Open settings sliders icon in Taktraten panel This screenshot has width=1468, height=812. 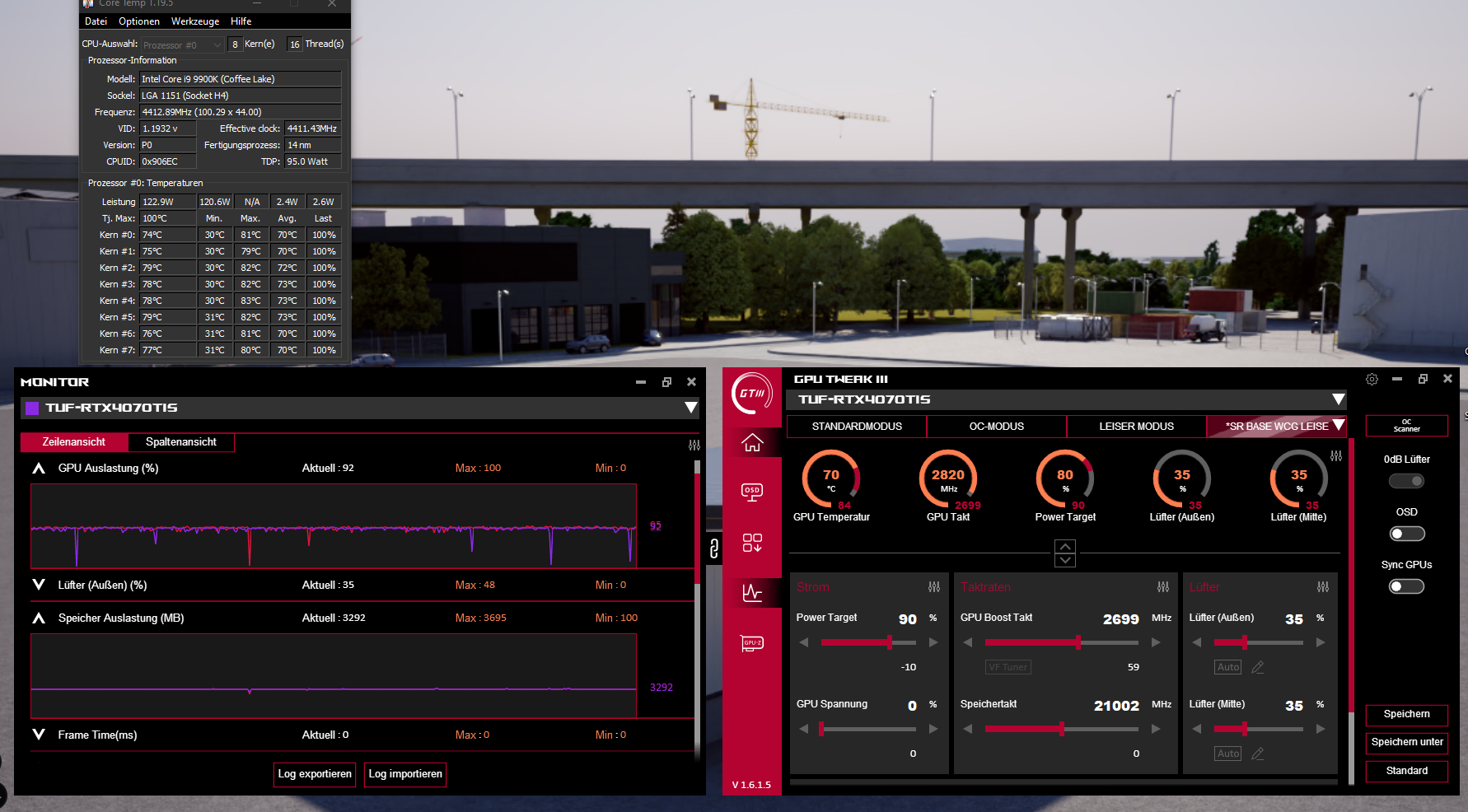click(1163, 587)
